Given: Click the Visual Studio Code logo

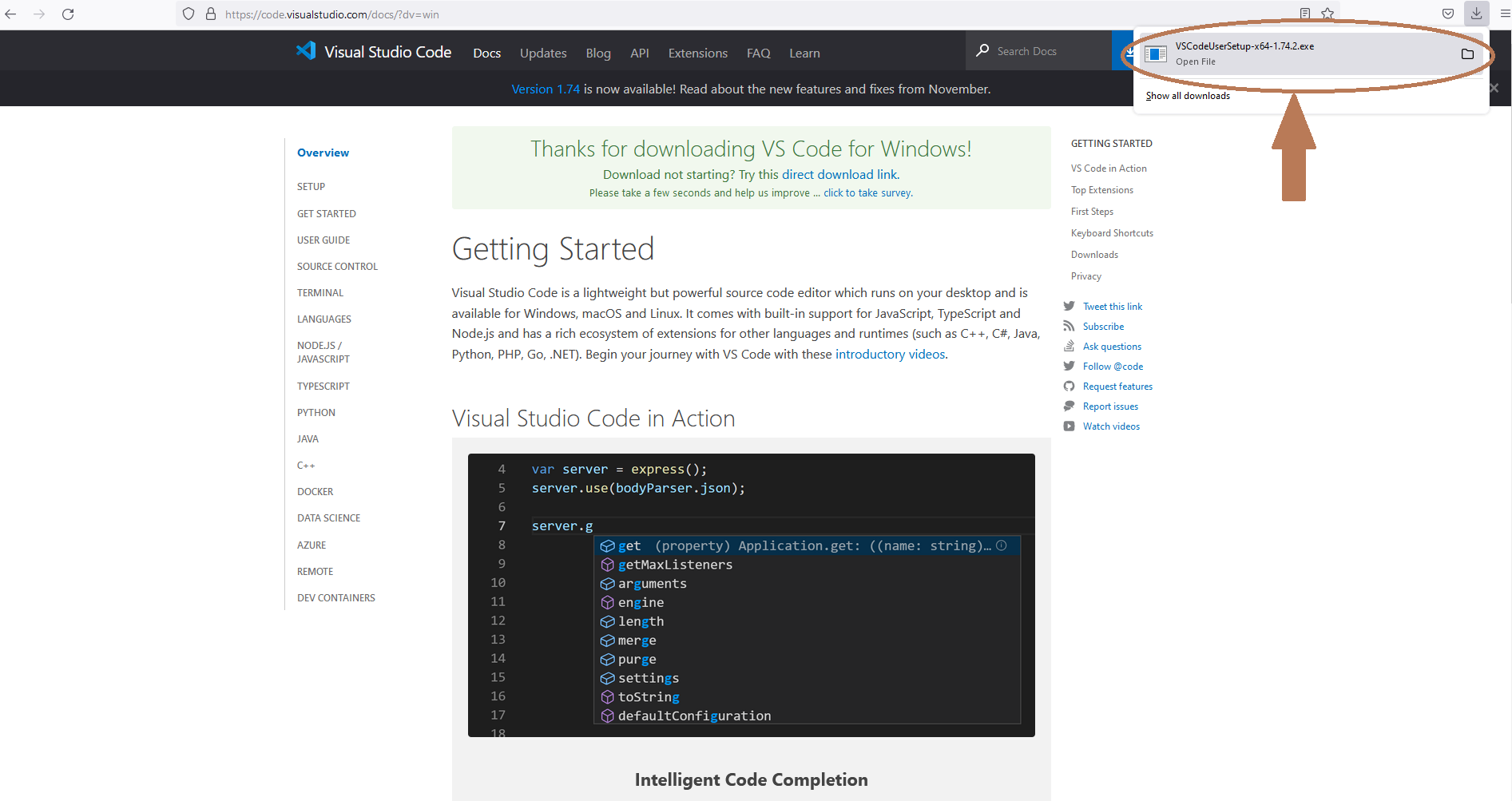Looking at the screenshot, I should click(374, 52).
